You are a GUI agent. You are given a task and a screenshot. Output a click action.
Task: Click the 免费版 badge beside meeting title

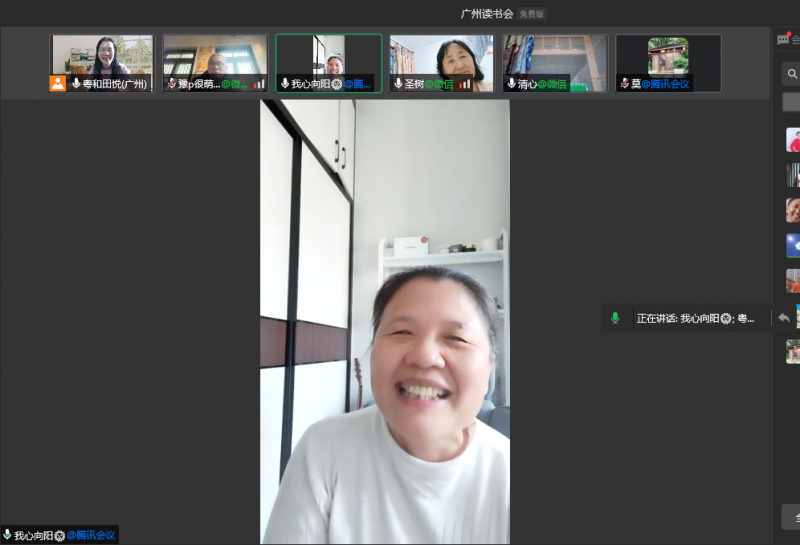click(532, 14)
